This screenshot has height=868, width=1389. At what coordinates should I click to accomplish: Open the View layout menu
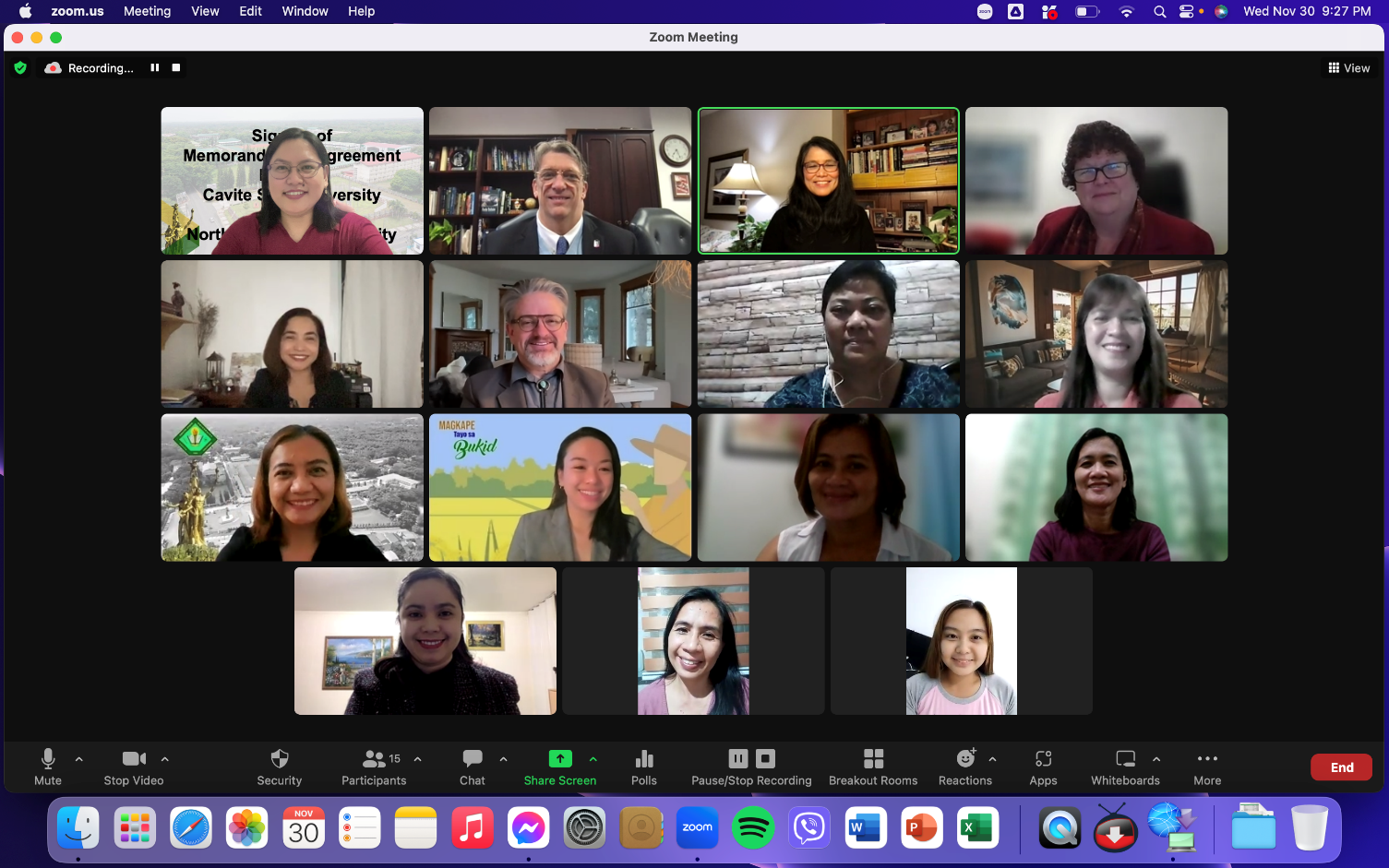(1348, 68)
